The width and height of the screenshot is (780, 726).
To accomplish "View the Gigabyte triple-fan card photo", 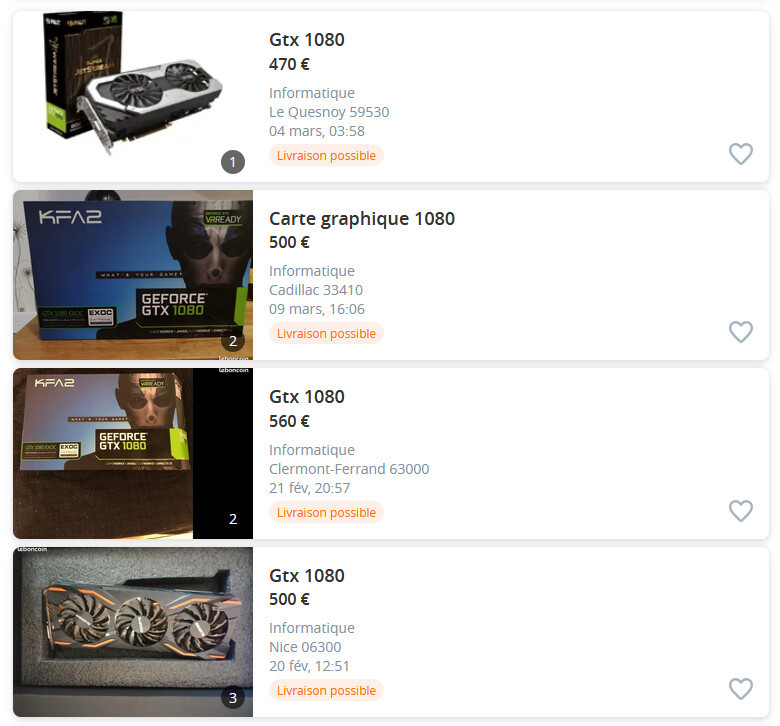I will tap(133, 632).
